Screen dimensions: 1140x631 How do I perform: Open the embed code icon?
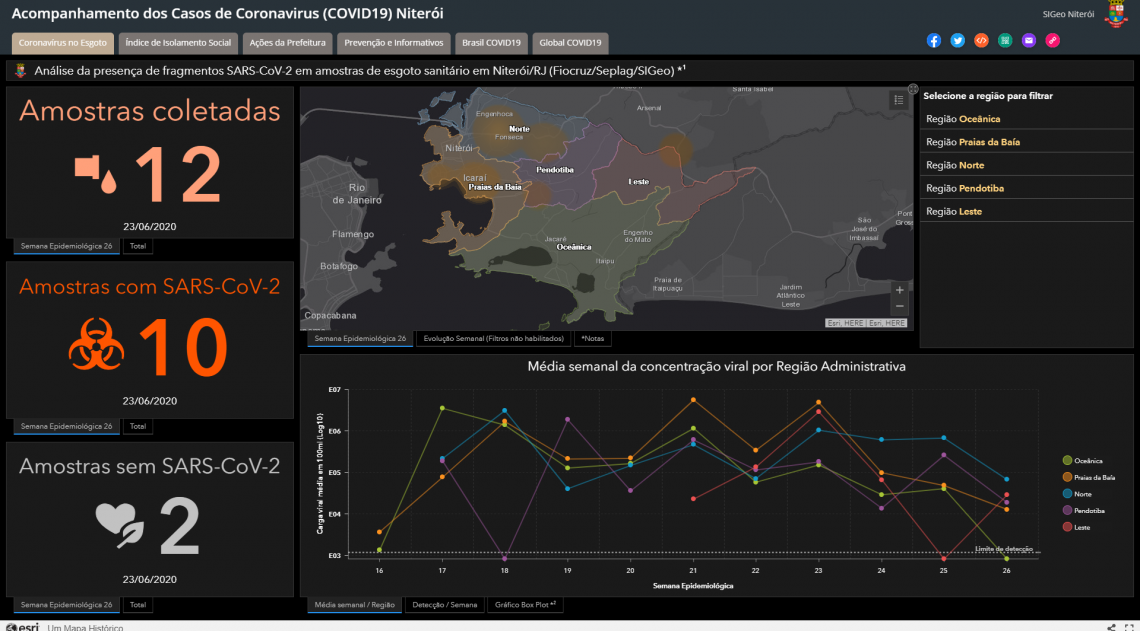(x=981, y=41)
